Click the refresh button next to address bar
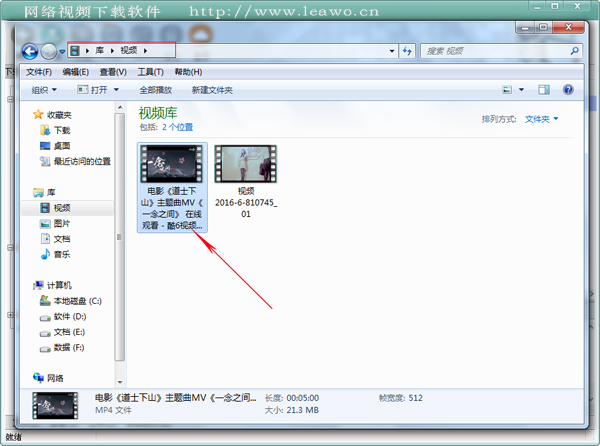Screen dimensions: 600x446 coord(407,51)
